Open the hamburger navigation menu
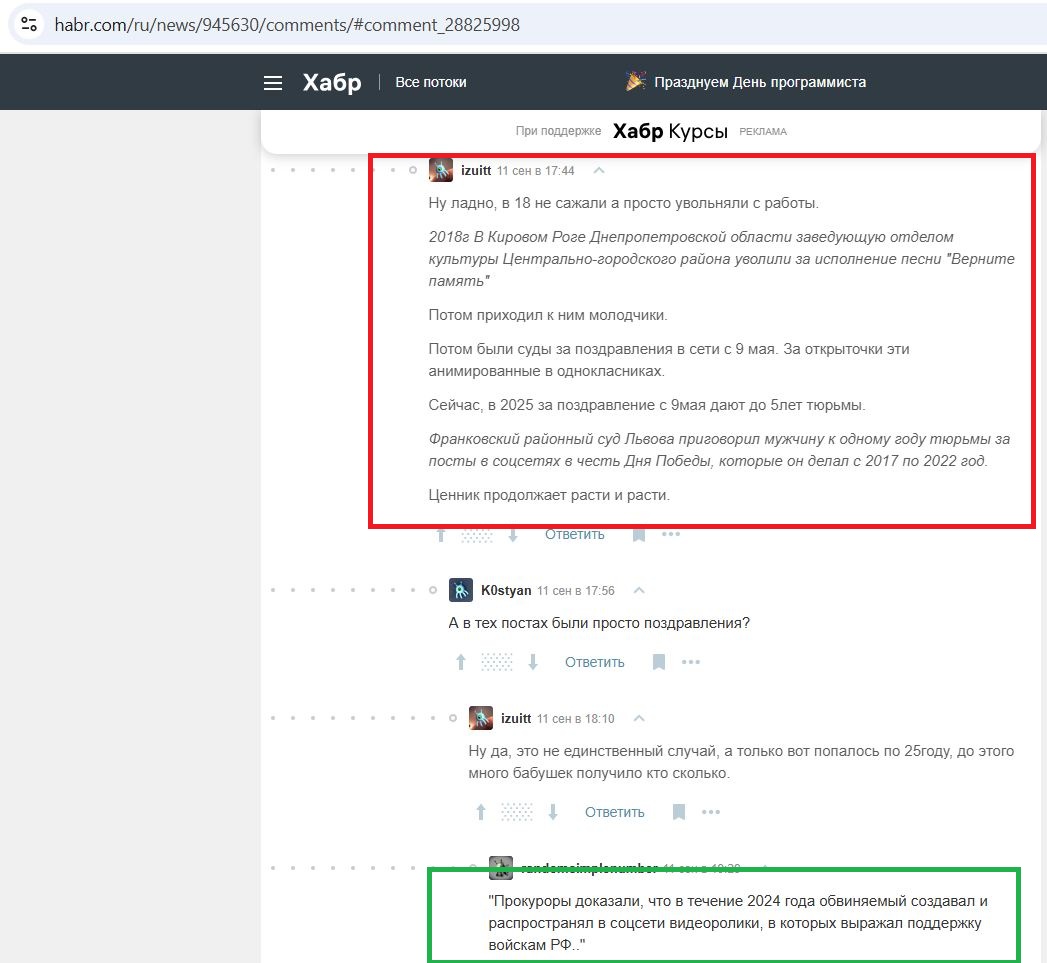This screenshot has height=963, width=1047. point(273,83)
